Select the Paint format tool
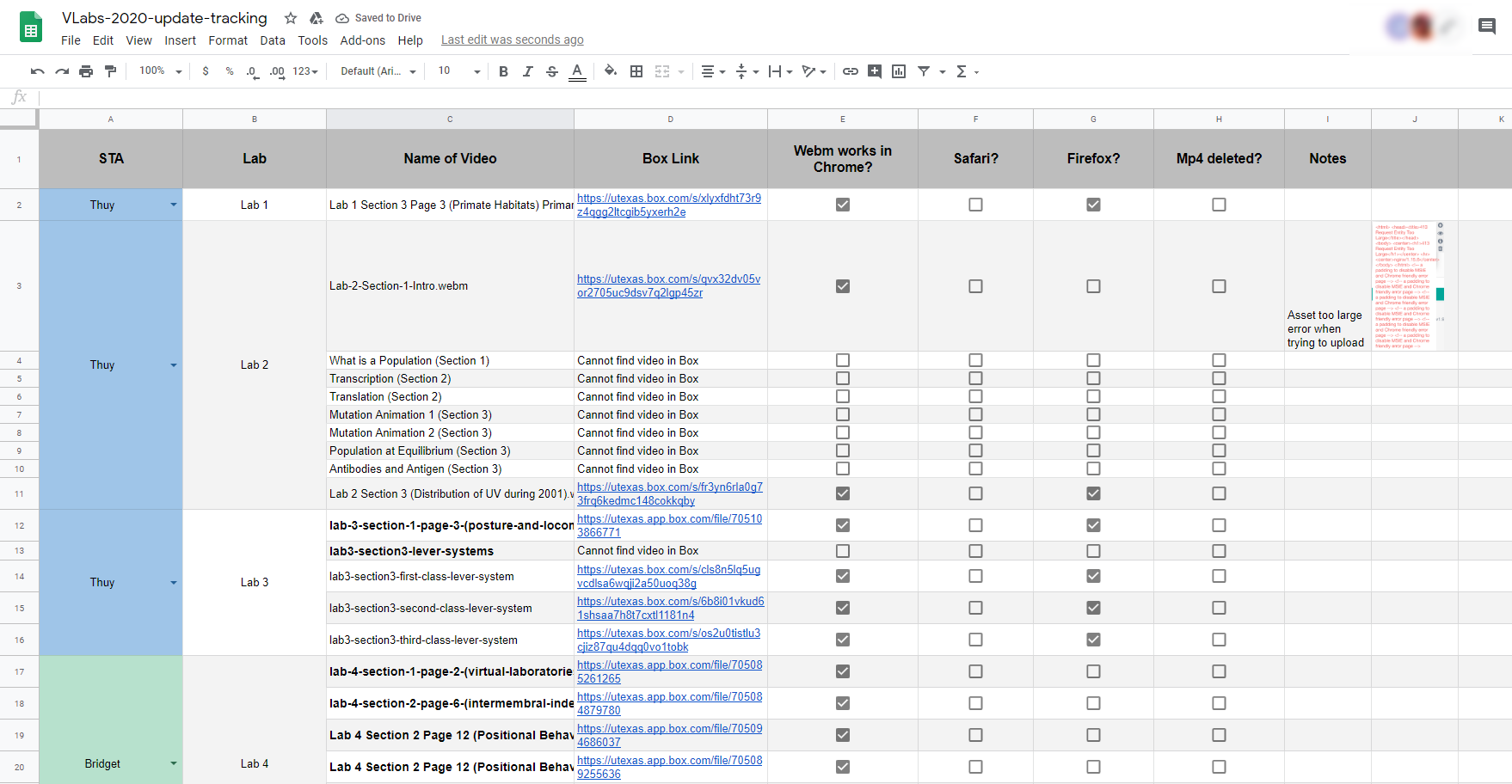The image size is (1512, 784). coord(110,71)
